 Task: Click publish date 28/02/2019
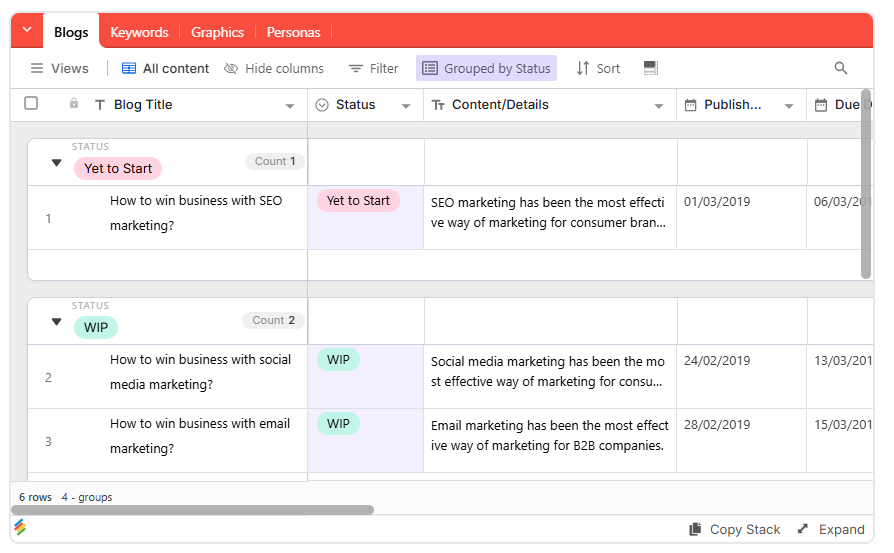point(717,425)
